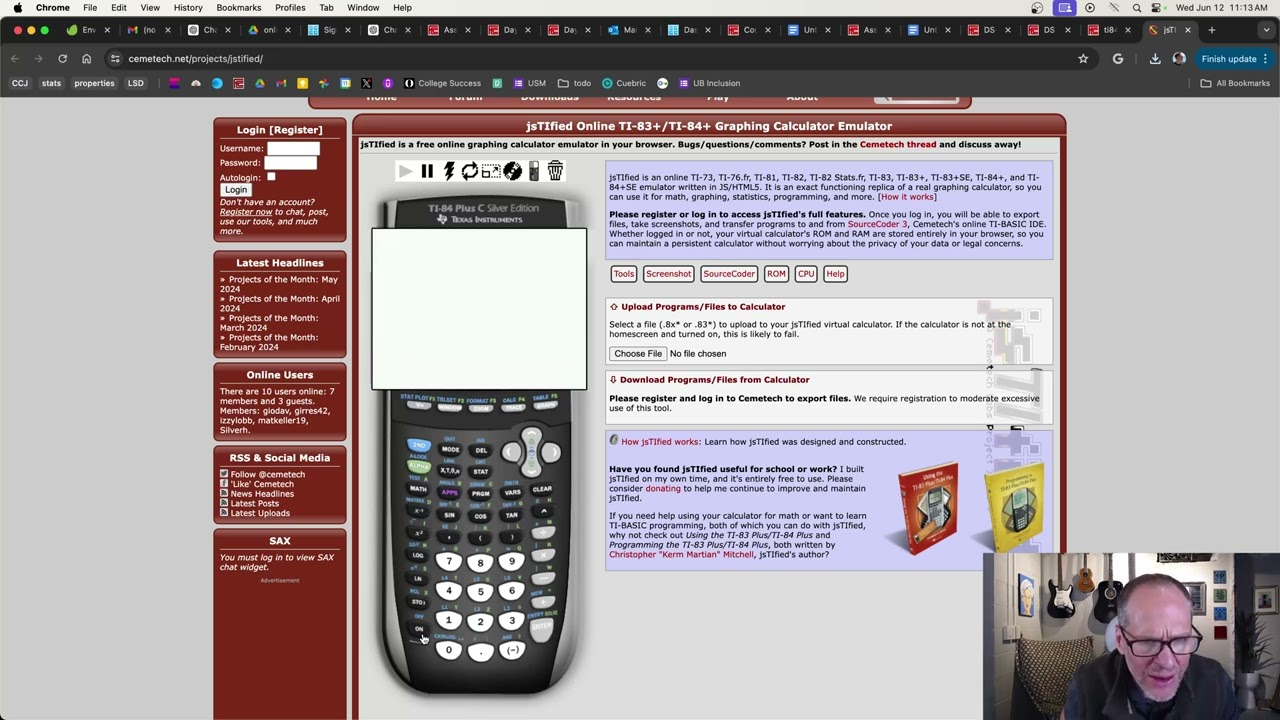Open the How jsTIfied works link

659,442
